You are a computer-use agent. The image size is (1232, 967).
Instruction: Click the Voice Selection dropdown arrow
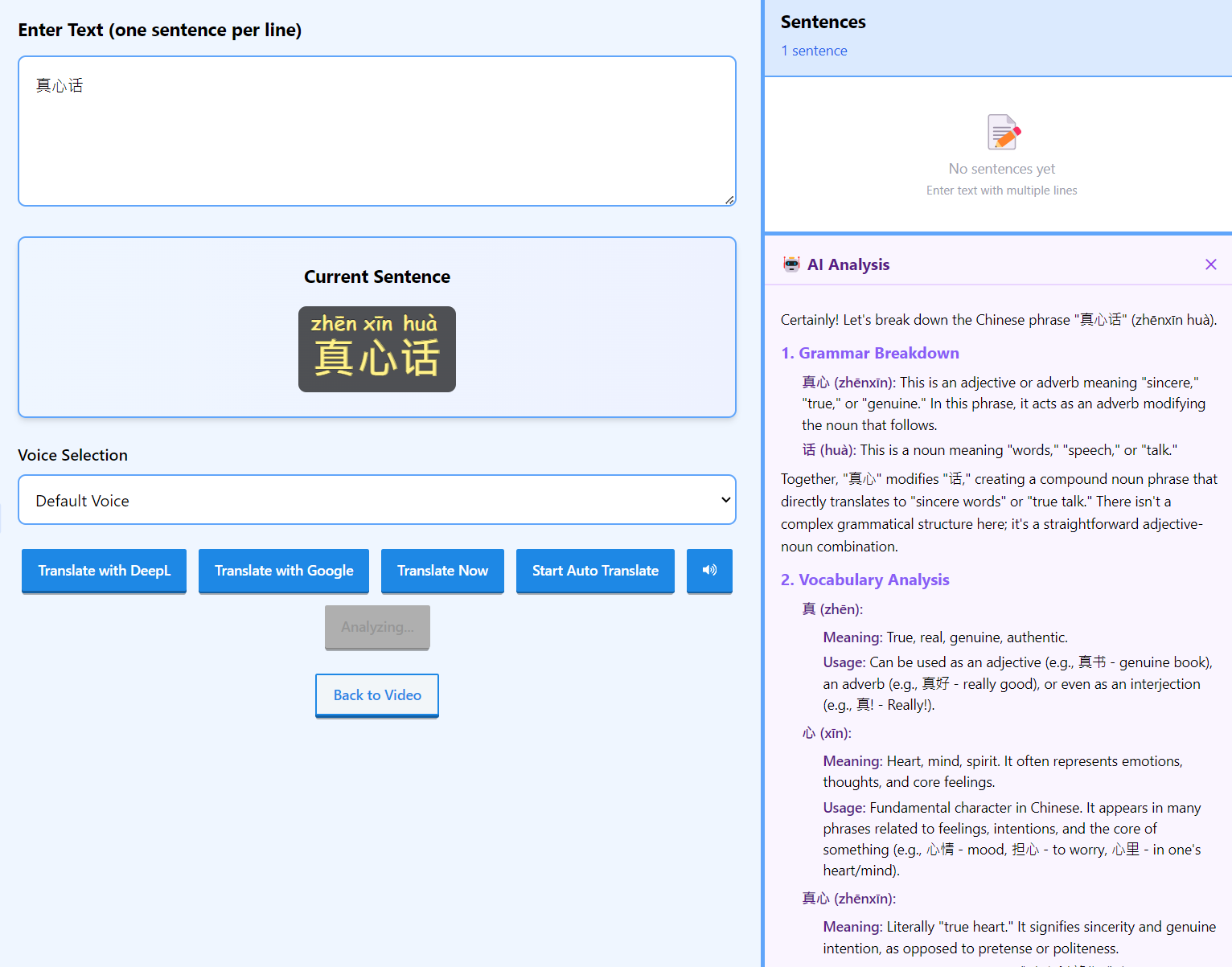pos(721,499)
